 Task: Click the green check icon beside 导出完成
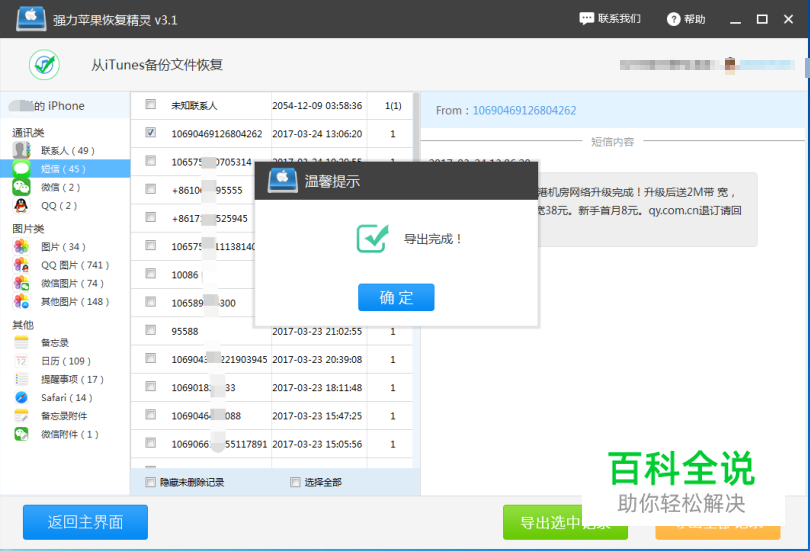[372, 238]
